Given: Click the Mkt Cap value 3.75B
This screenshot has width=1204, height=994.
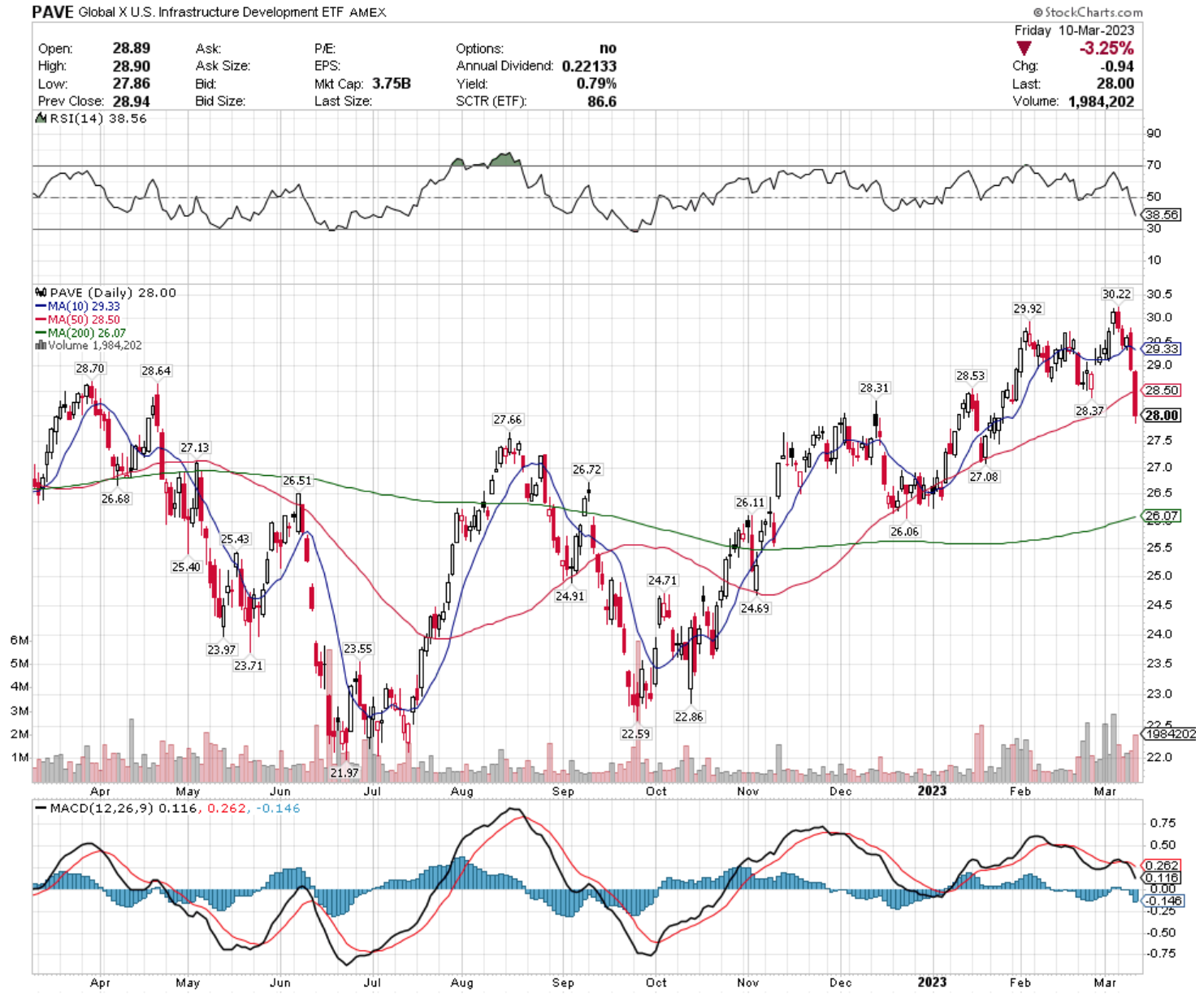Looking at the screenshot, I should (x=392, y=84).
